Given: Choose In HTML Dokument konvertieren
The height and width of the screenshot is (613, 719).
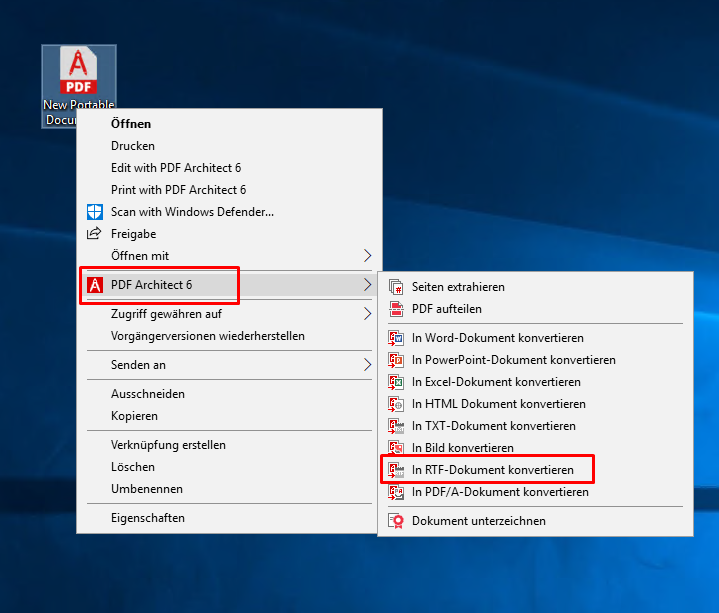Looking at the screenshot, I should [535, 404].
